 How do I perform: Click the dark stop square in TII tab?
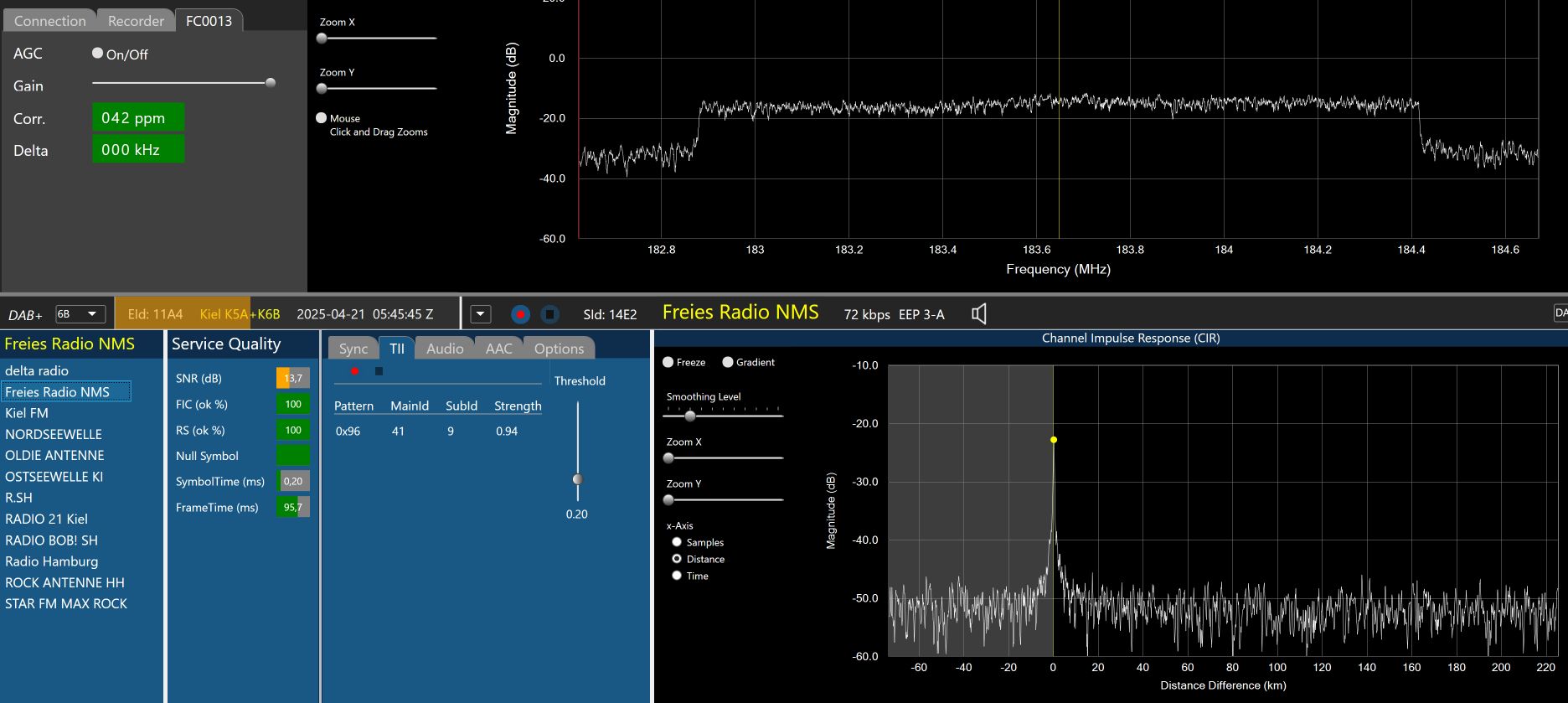379,371
